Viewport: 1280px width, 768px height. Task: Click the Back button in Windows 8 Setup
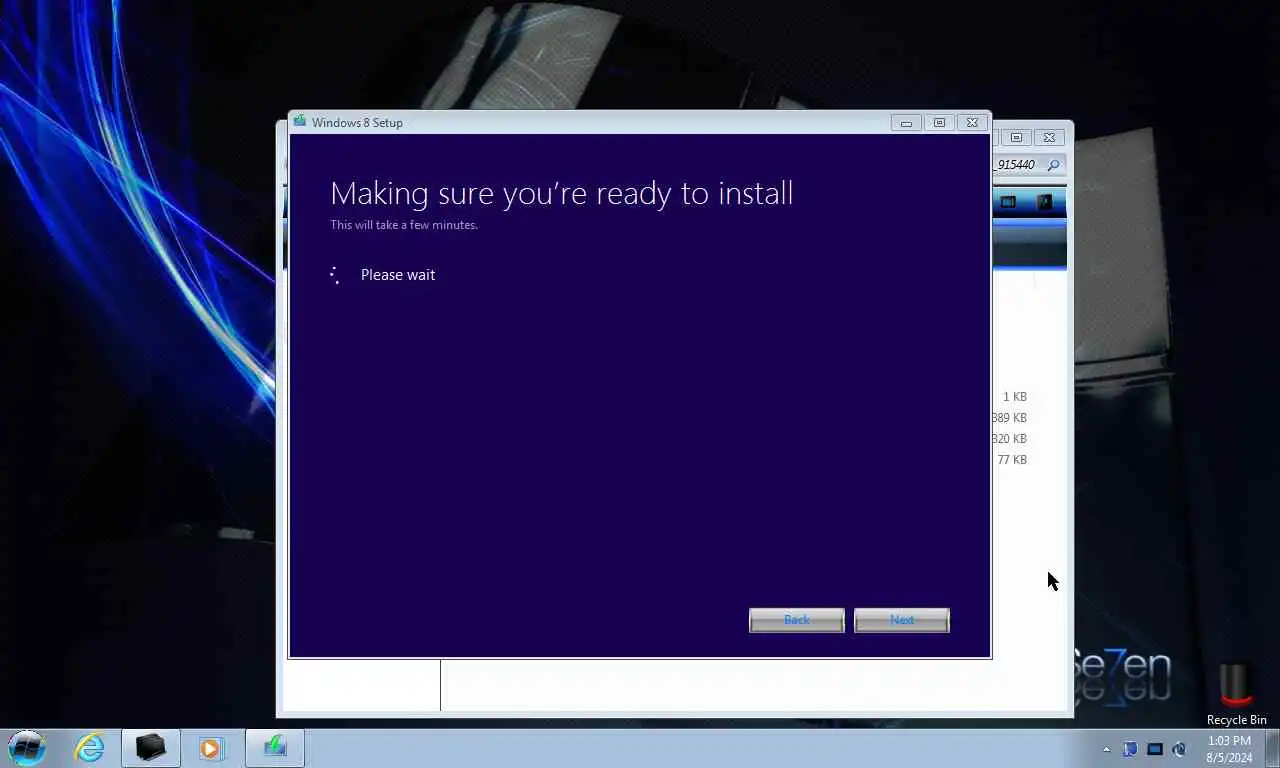click(797, 620)
